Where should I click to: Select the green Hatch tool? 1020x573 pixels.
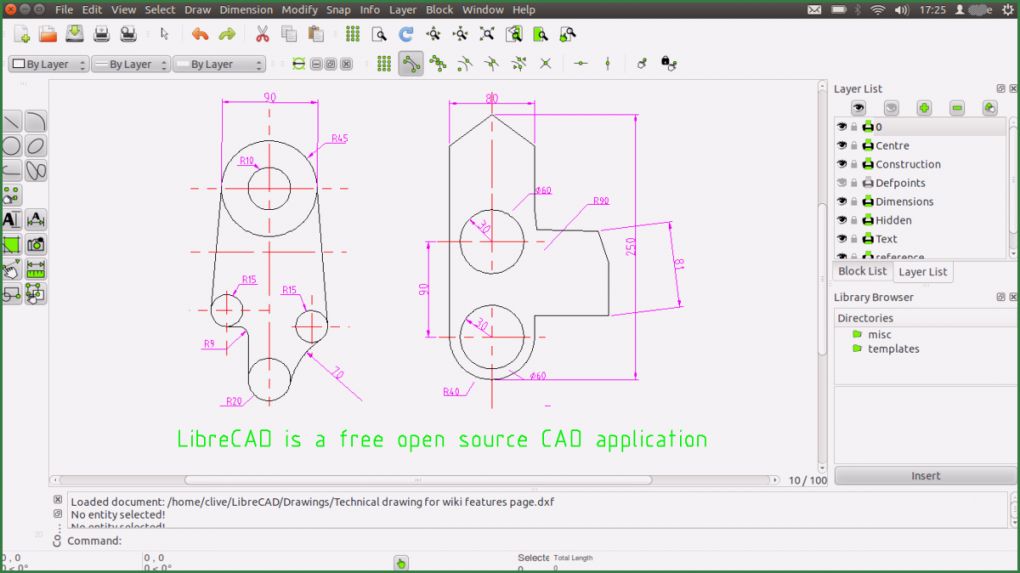click(x=12, y=245)
